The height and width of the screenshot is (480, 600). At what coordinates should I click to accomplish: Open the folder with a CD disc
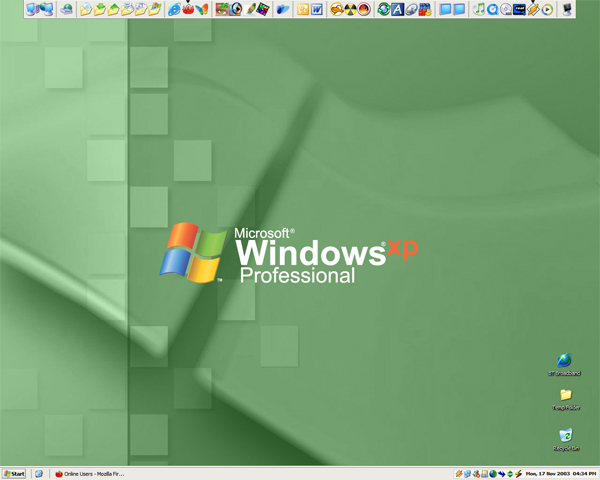pos(141,9)
